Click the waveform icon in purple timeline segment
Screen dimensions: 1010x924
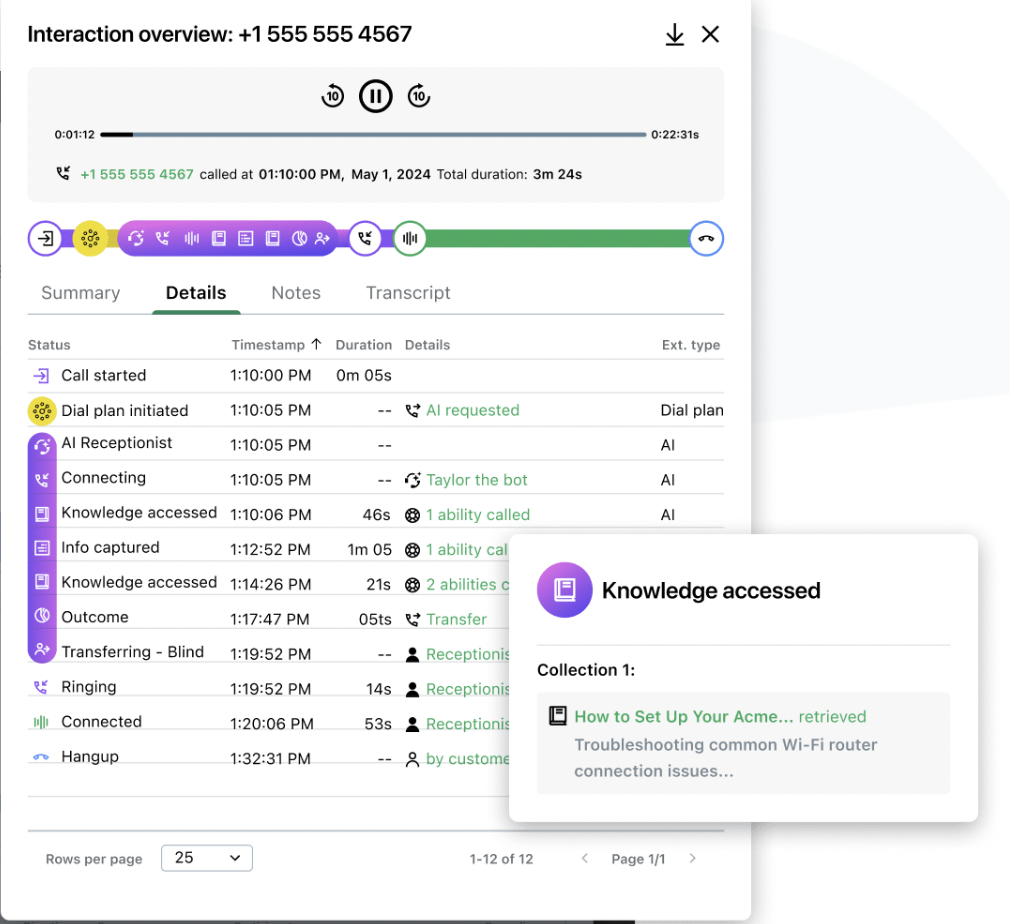[191, 238]
